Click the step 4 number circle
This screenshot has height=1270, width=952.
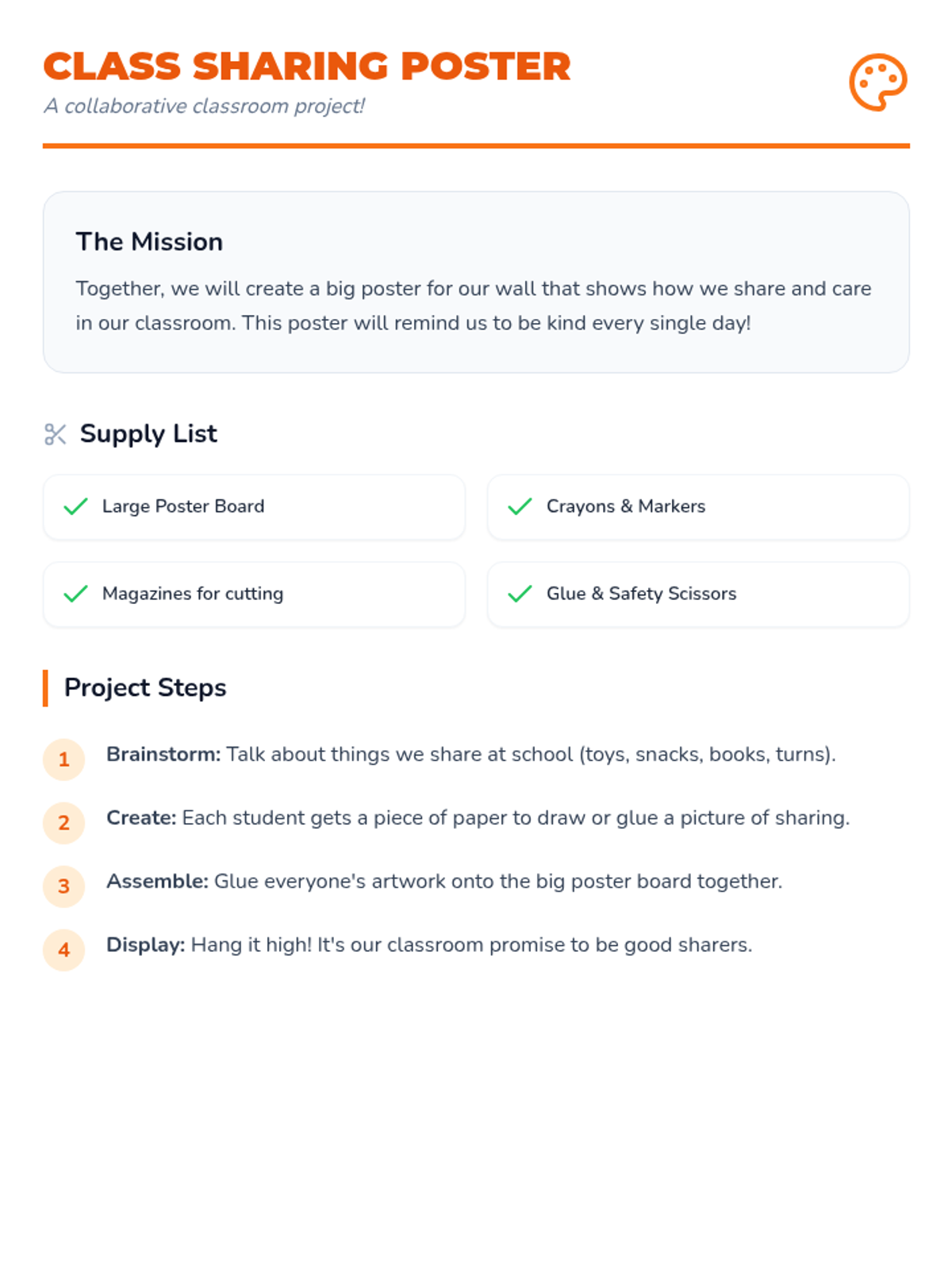[x=64, y=950]
